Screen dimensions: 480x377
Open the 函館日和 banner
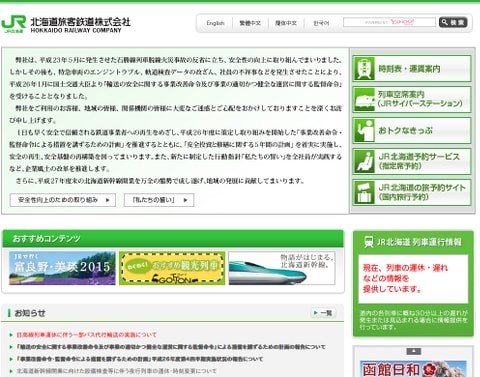(413, 369)
